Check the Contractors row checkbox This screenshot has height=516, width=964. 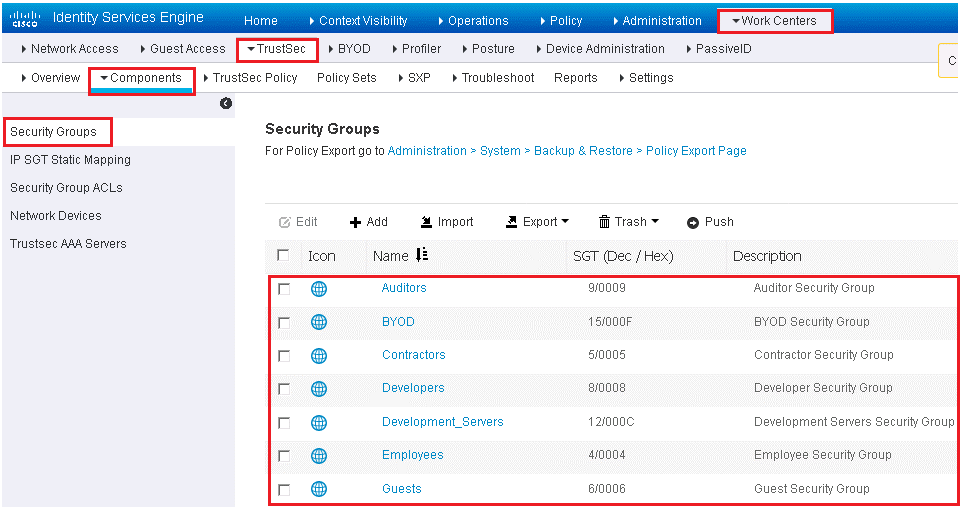[x=283, y=355]
